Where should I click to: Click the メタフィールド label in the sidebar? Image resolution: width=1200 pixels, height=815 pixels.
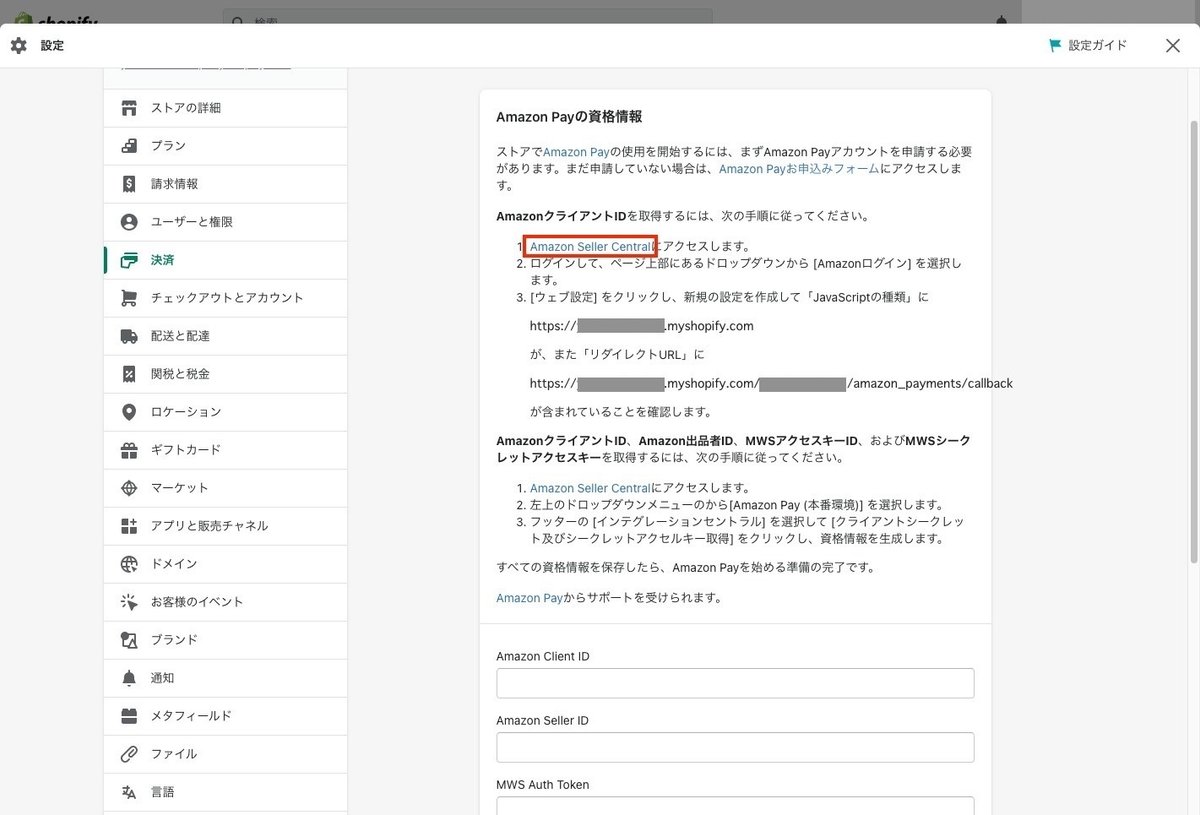(x=191, y=716)
